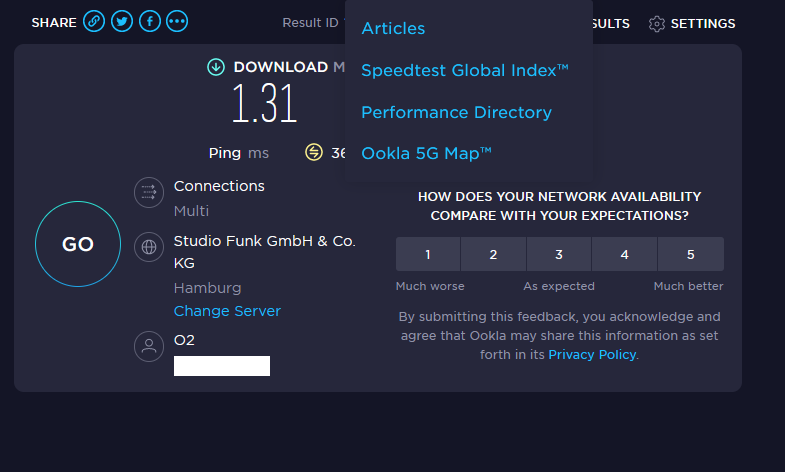
Task: Click the Result ID label
Action: click(x=310, y=23)
